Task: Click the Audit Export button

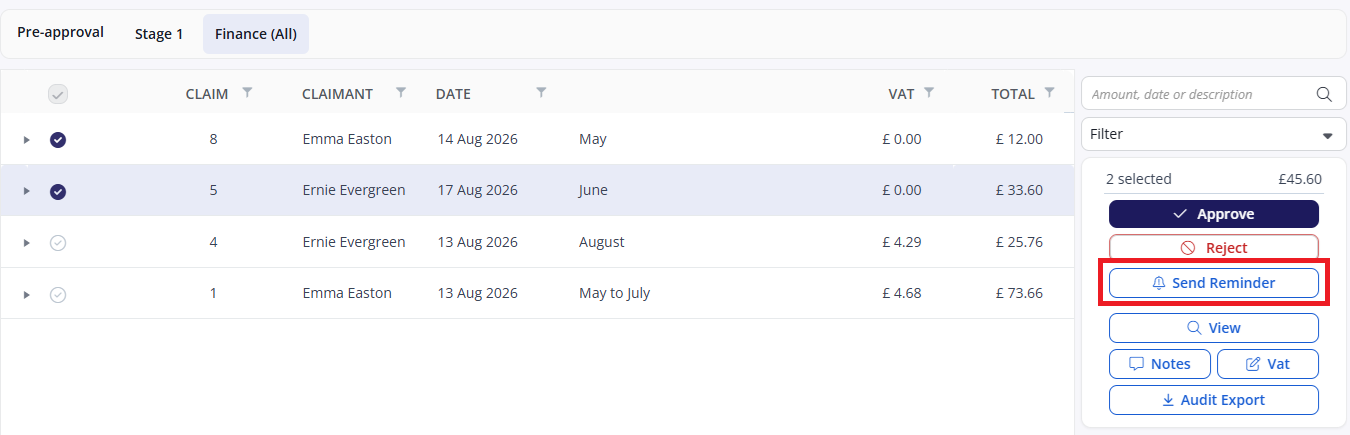Action: pos(1214,400)
